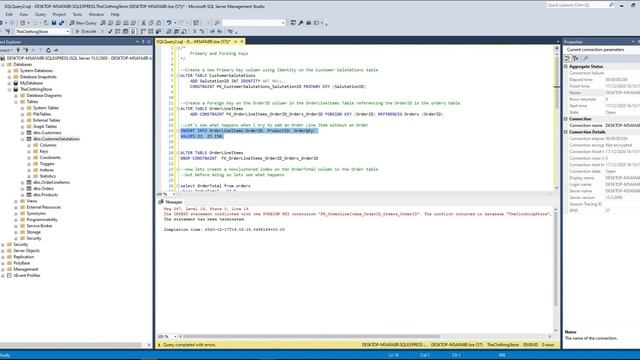Open the Help menu
Viewport: 640px width, 360px height.
[x=115, y=14]
